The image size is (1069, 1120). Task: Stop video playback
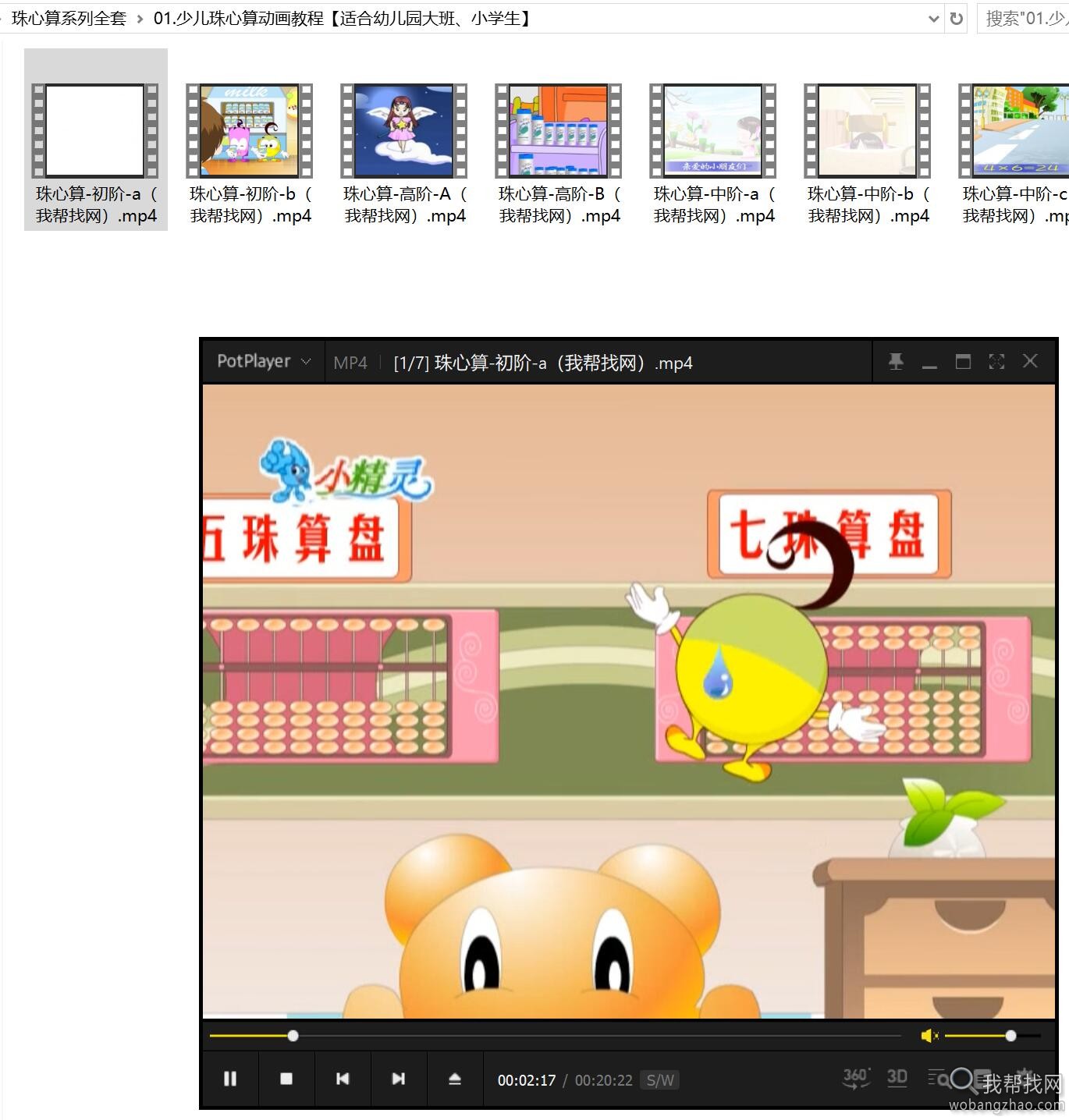pyautogui.click(x=286, y=1079)
